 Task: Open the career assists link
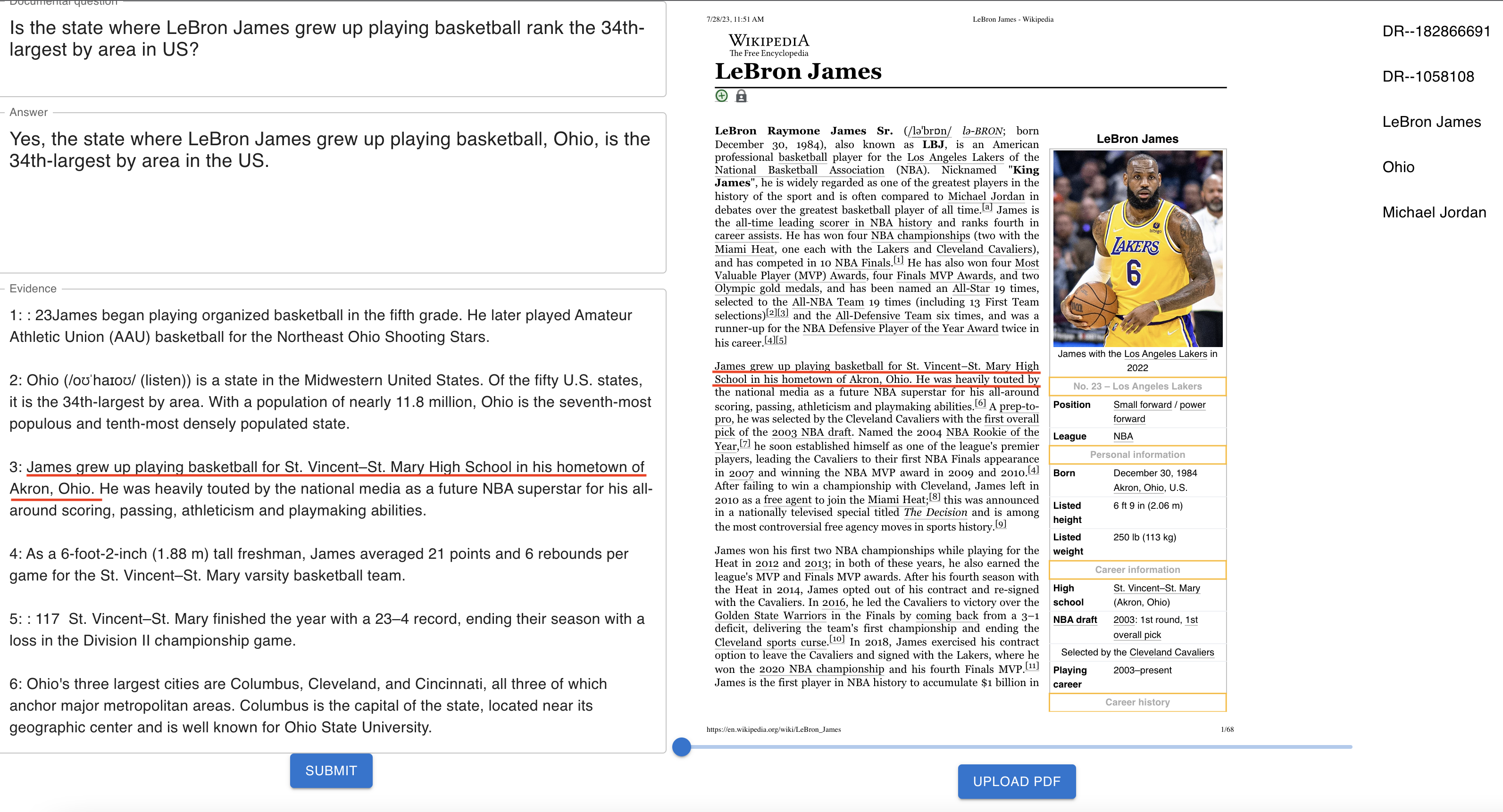(747, 236)
